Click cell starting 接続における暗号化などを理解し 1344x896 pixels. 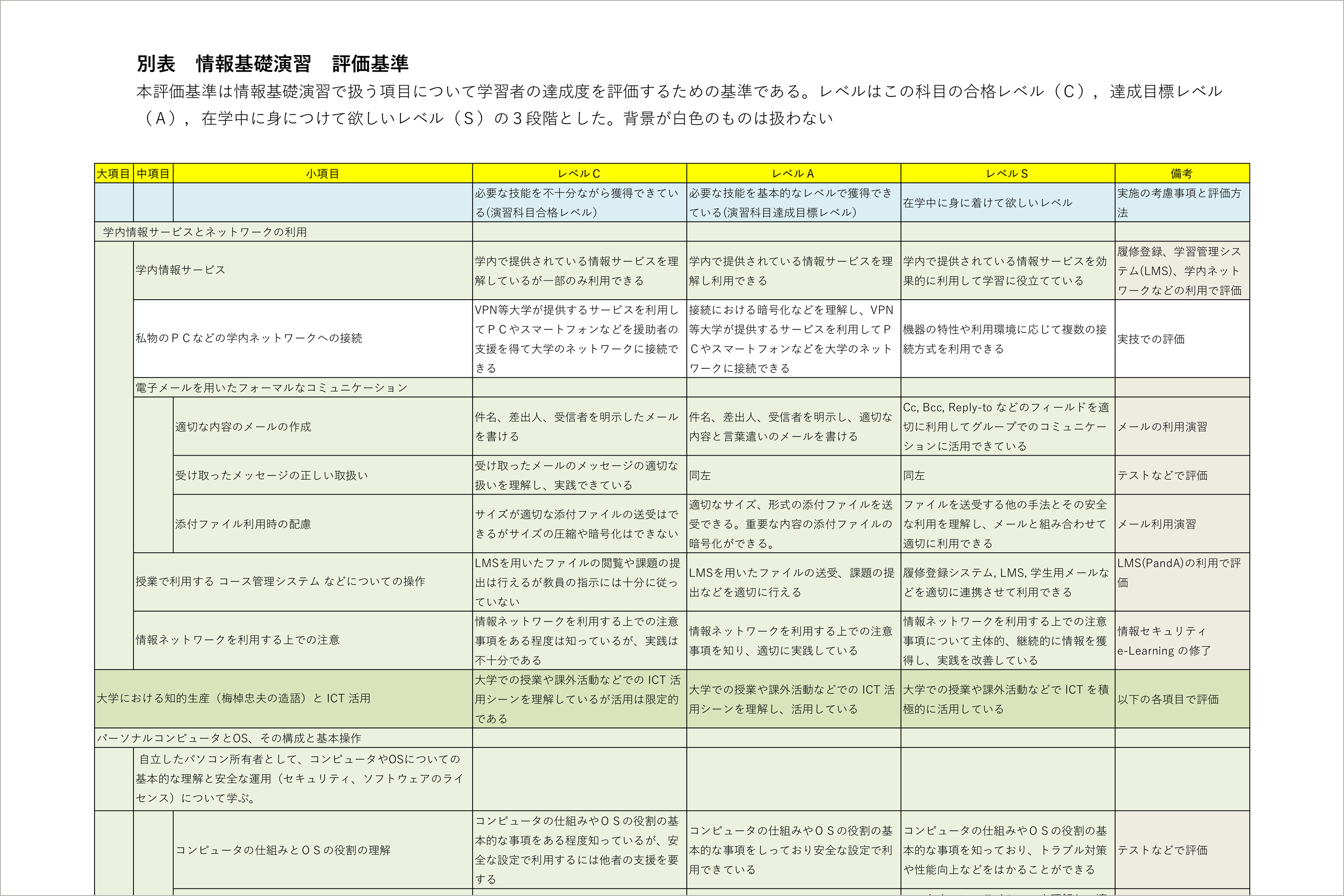(794, 338)
